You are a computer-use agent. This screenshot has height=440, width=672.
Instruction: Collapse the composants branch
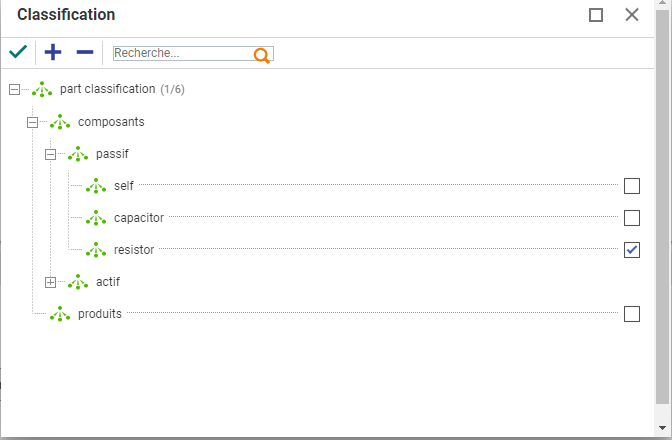tap(32, 122)
